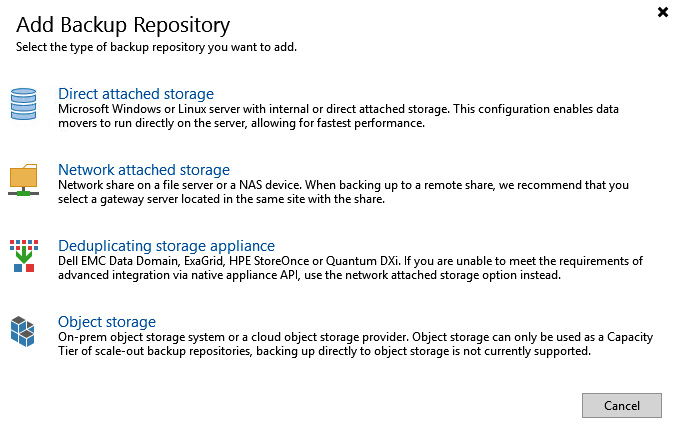Image resolution: width=673 pixels, height=429 pixels.
Task: Click the Deduplicating storage appliance arrow icon
Action: click(24, 256)
